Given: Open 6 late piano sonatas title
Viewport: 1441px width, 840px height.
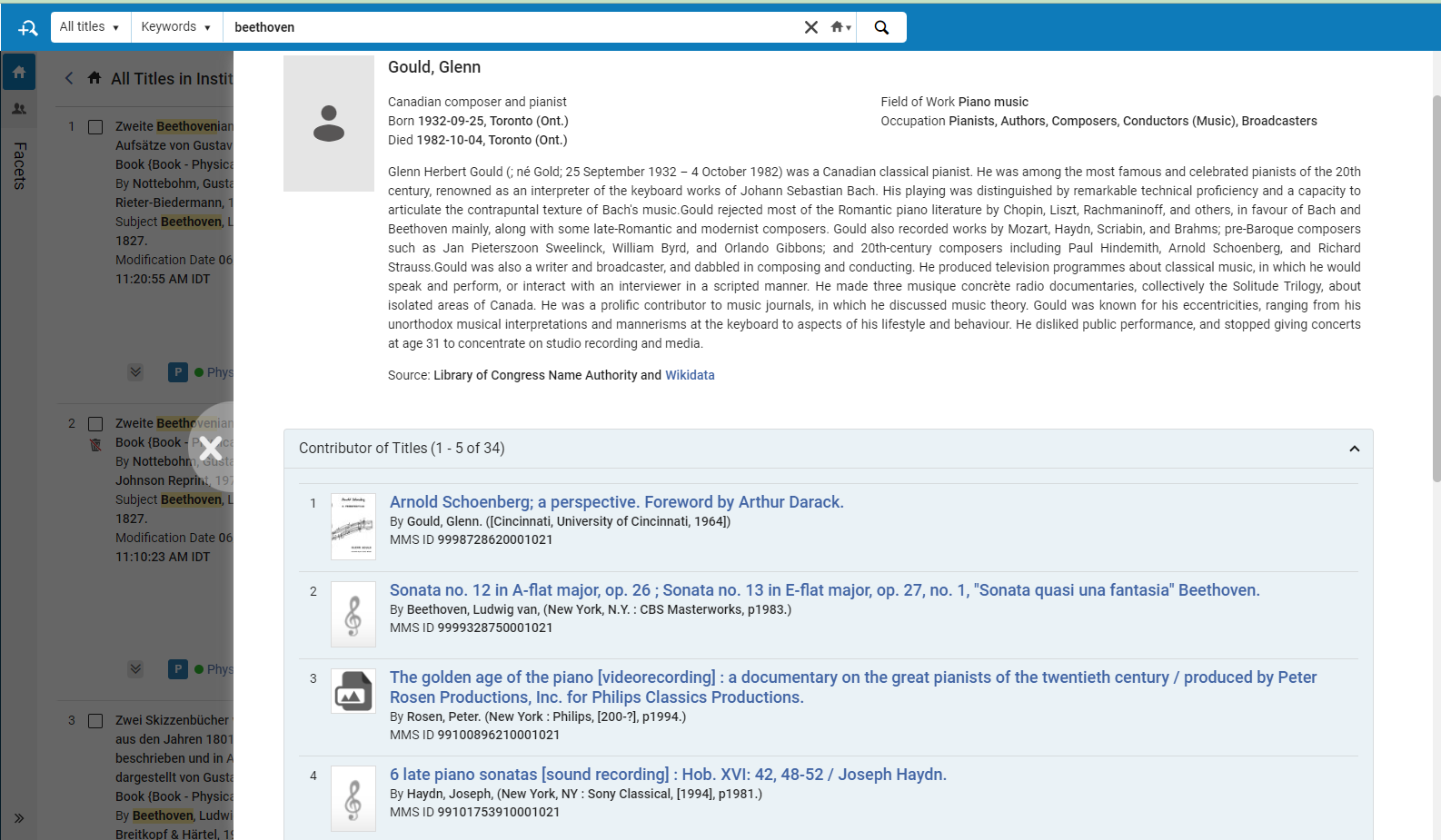Looking at the screenshot, I should tap(668, 775).
